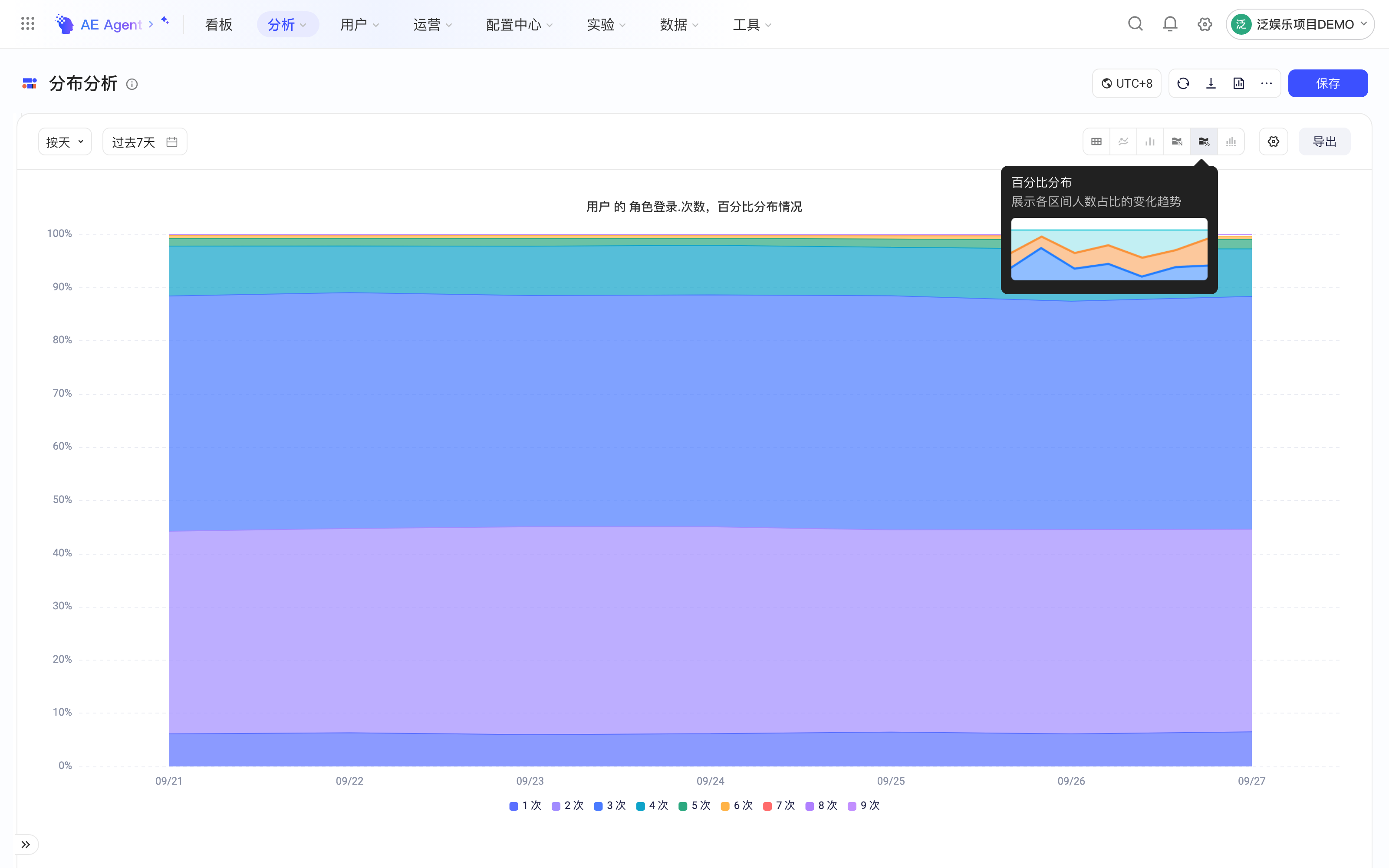Click the info icon beside 分布分析
Viewport: 1389px width, 868px height.
[132, 84]
